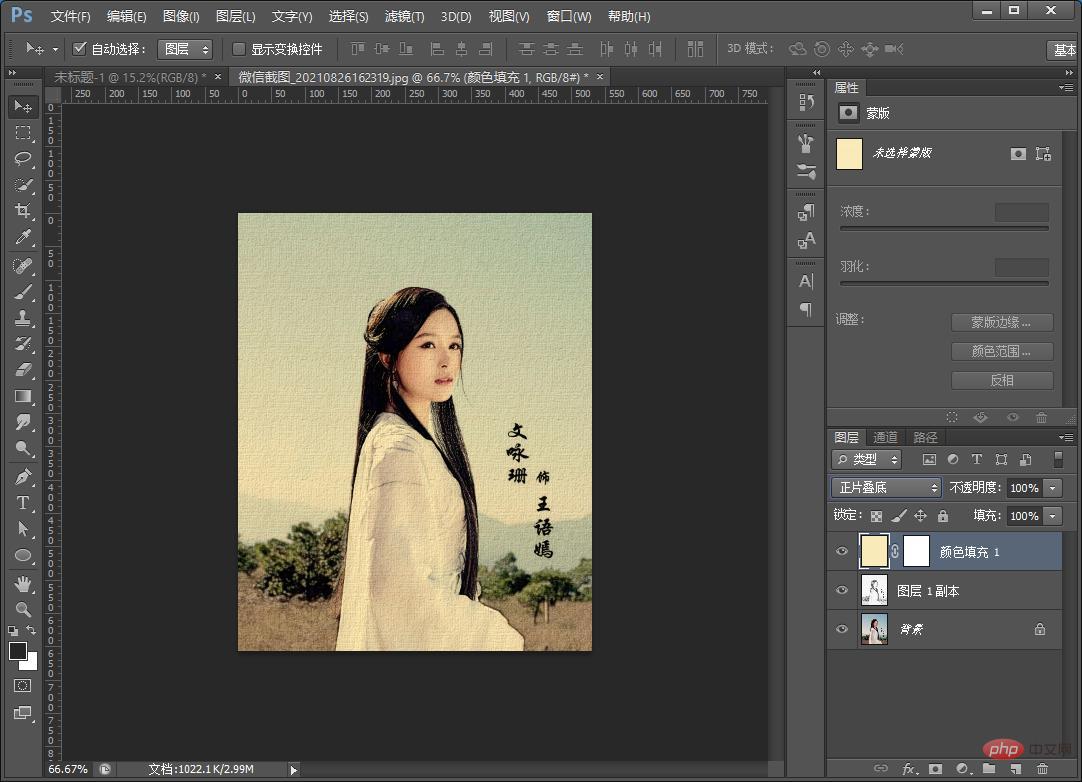1082x782 pixels.
Task: Select the Spot Healing Brush tool
Action: [x=23, y=266]
